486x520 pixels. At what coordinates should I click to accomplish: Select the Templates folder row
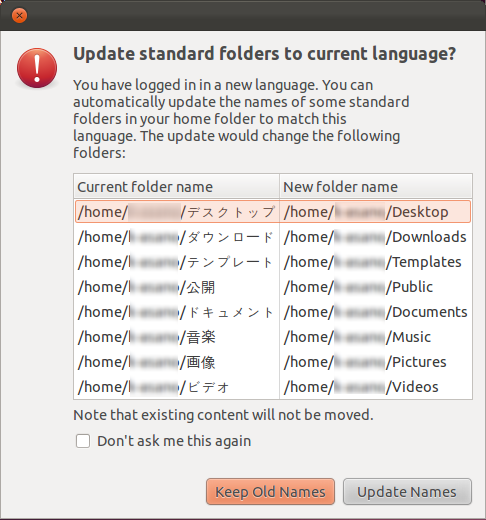click(273, 262)
